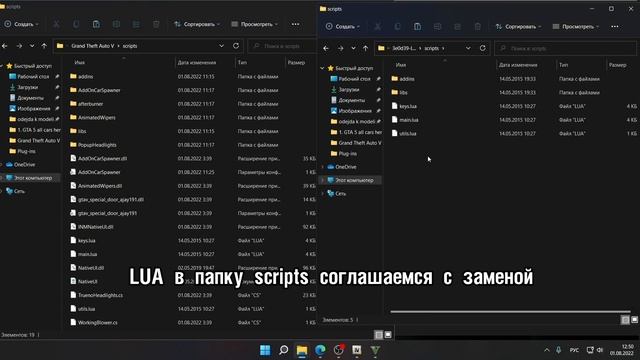640x360 pixels.
Task: Select Plug-ins folder in right navigation pane
Action: pyautogui.click(x=347, y=153)
